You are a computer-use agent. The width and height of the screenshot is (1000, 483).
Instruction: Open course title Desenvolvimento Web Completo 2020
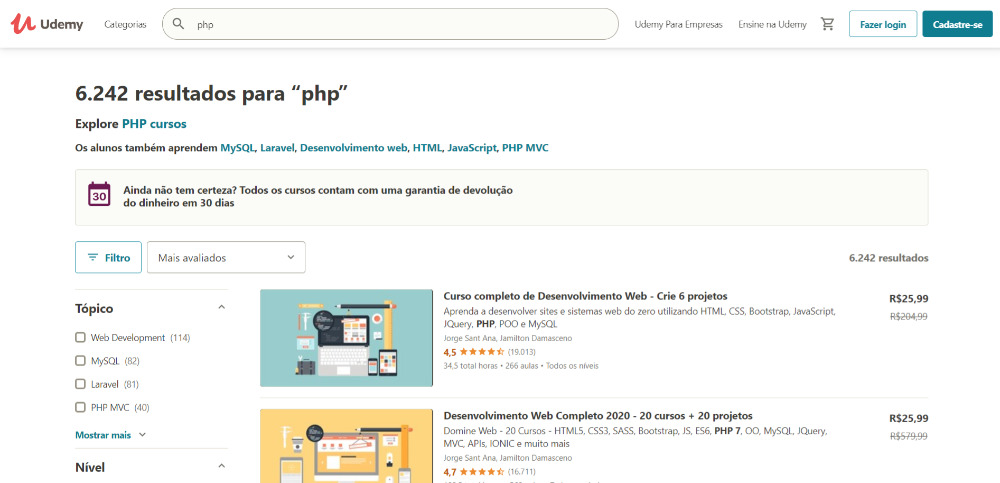598,415
